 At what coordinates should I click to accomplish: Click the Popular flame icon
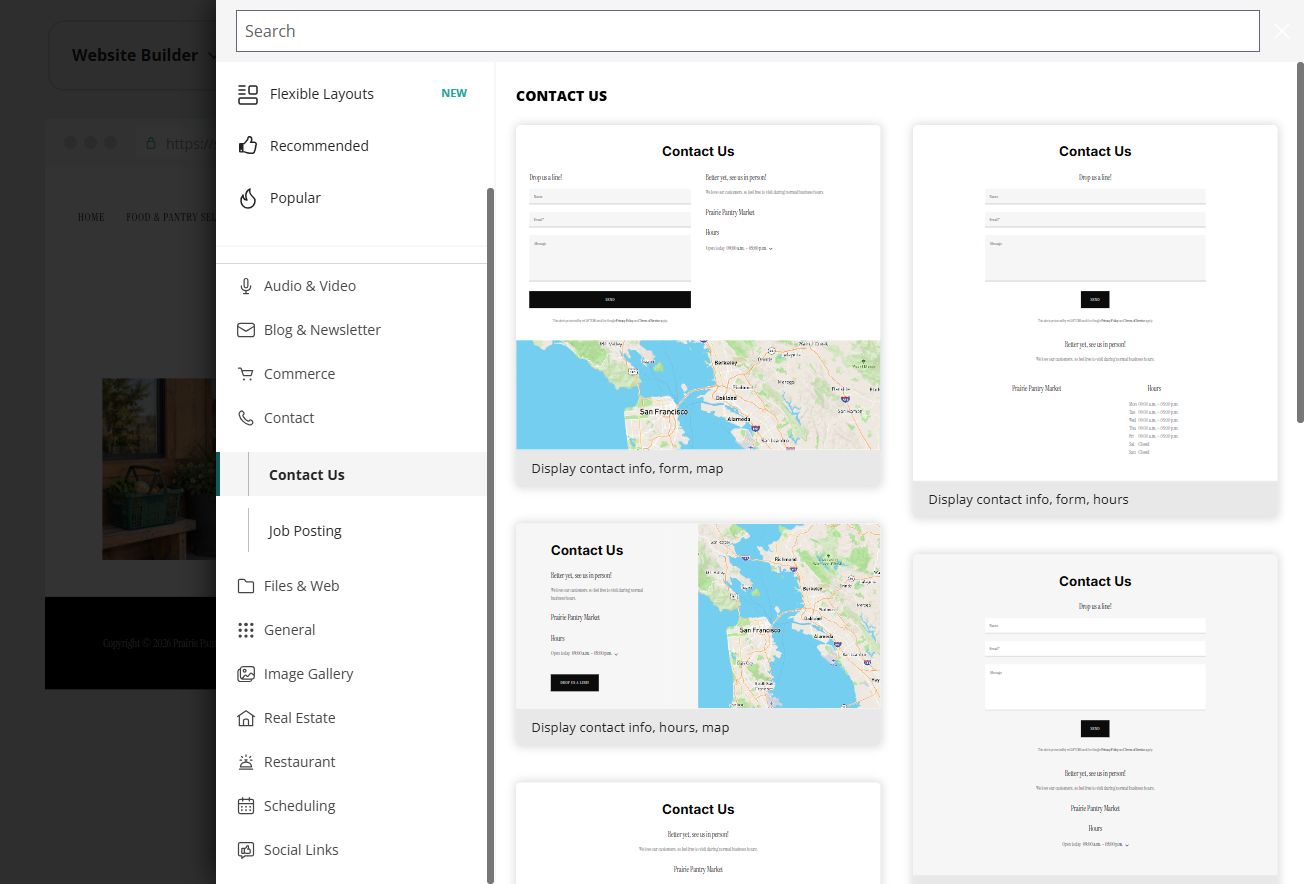(247, 198)
